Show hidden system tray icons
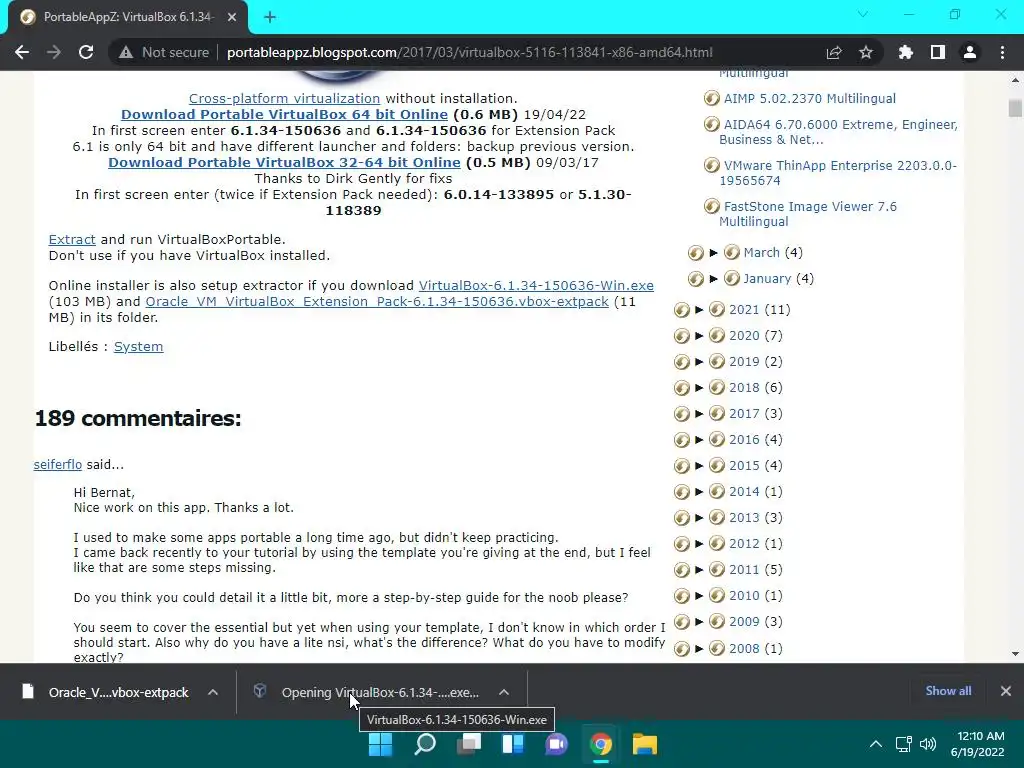The height and width of the screenshot is (768, 1024). point(876,744)
